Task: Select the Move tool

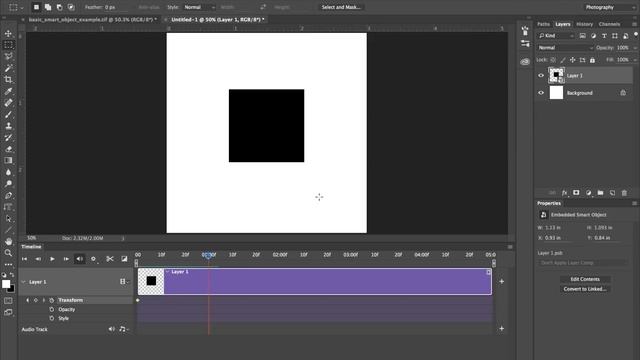Action: [8, 33]
